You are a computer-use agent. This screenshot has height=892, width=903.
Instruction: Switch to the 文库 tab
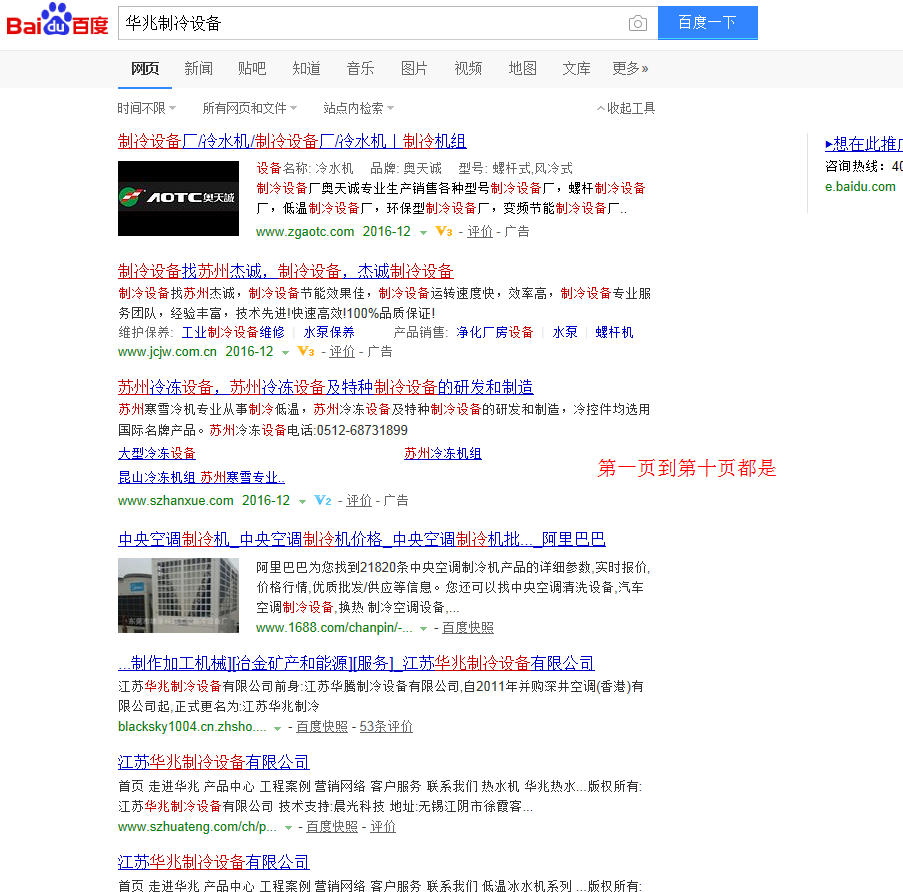tap(576, 69)
